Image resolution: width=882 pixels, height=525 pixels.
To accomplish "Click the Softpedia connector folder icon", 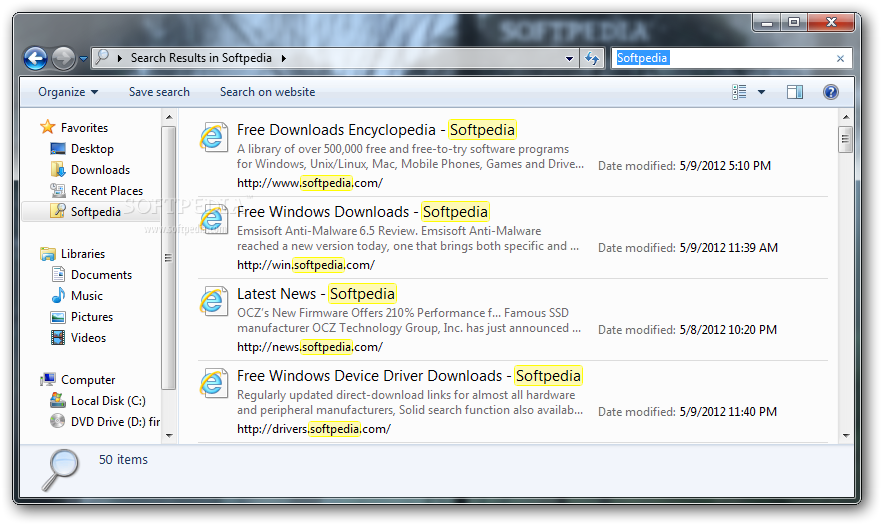I will (x=58, y=211).
